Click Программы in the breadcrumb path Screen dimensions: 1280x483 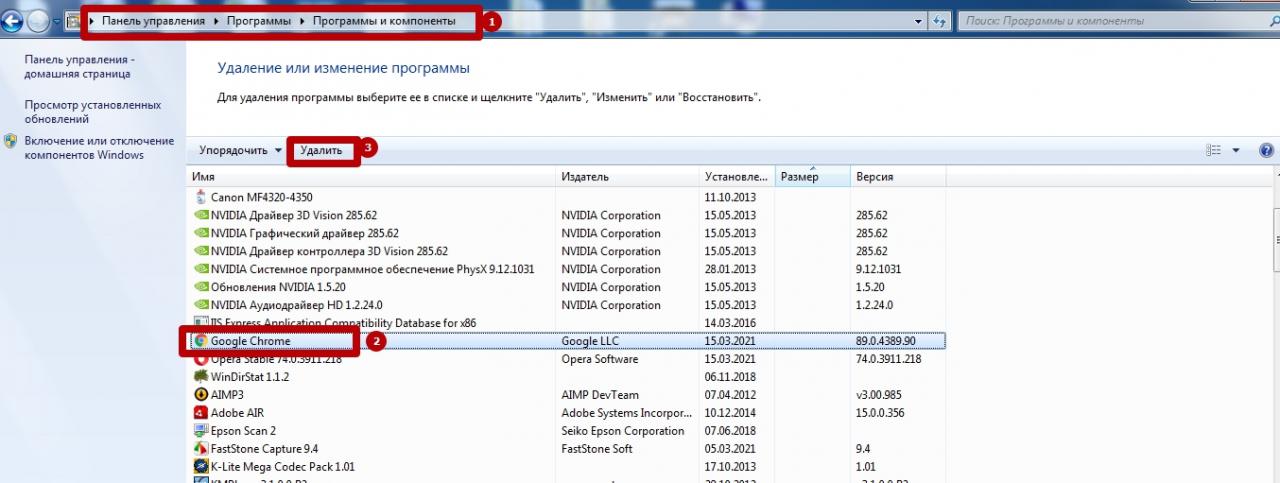[259, 21]
